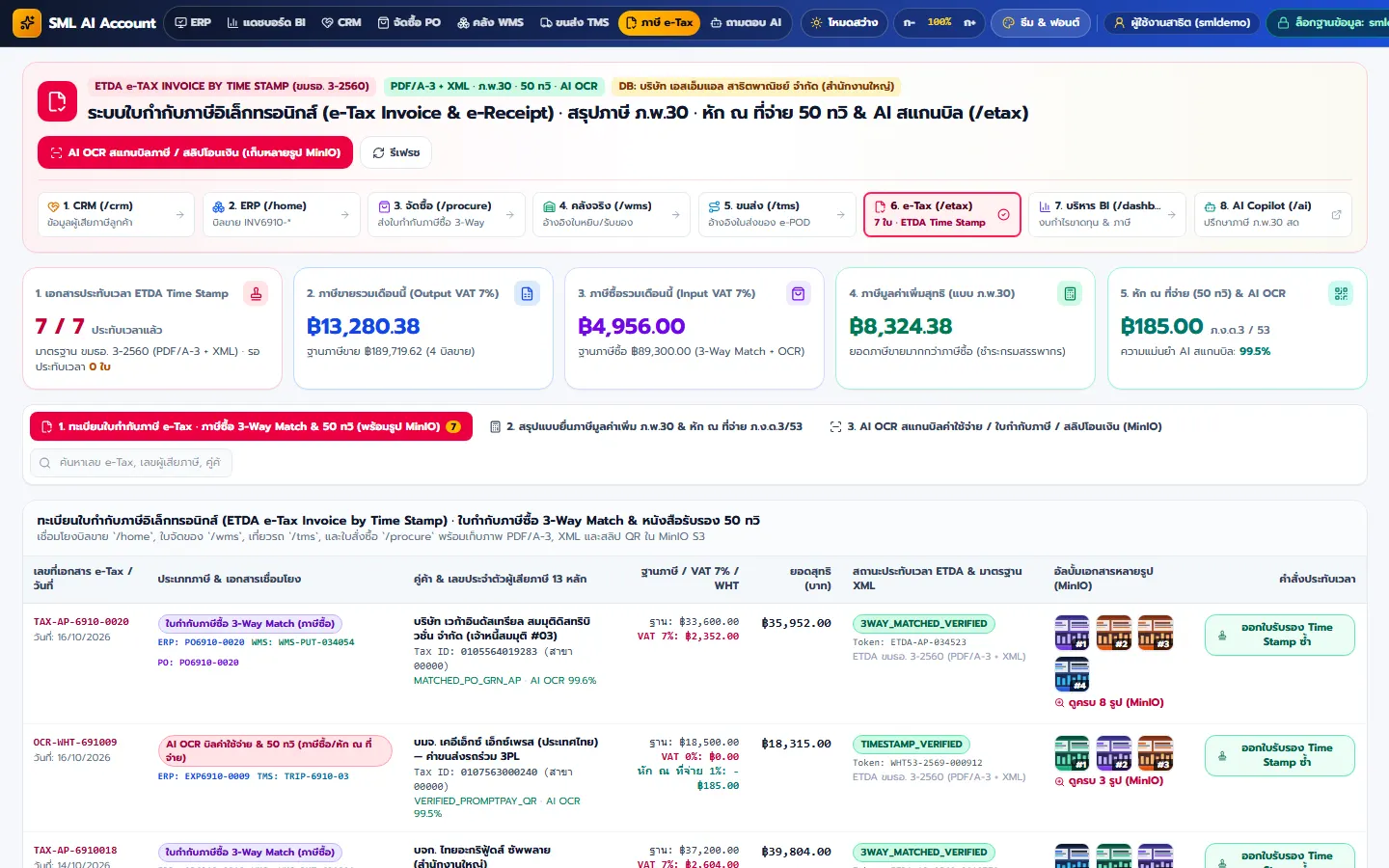Click the shopping bag icon on Input VAT card

798,294
